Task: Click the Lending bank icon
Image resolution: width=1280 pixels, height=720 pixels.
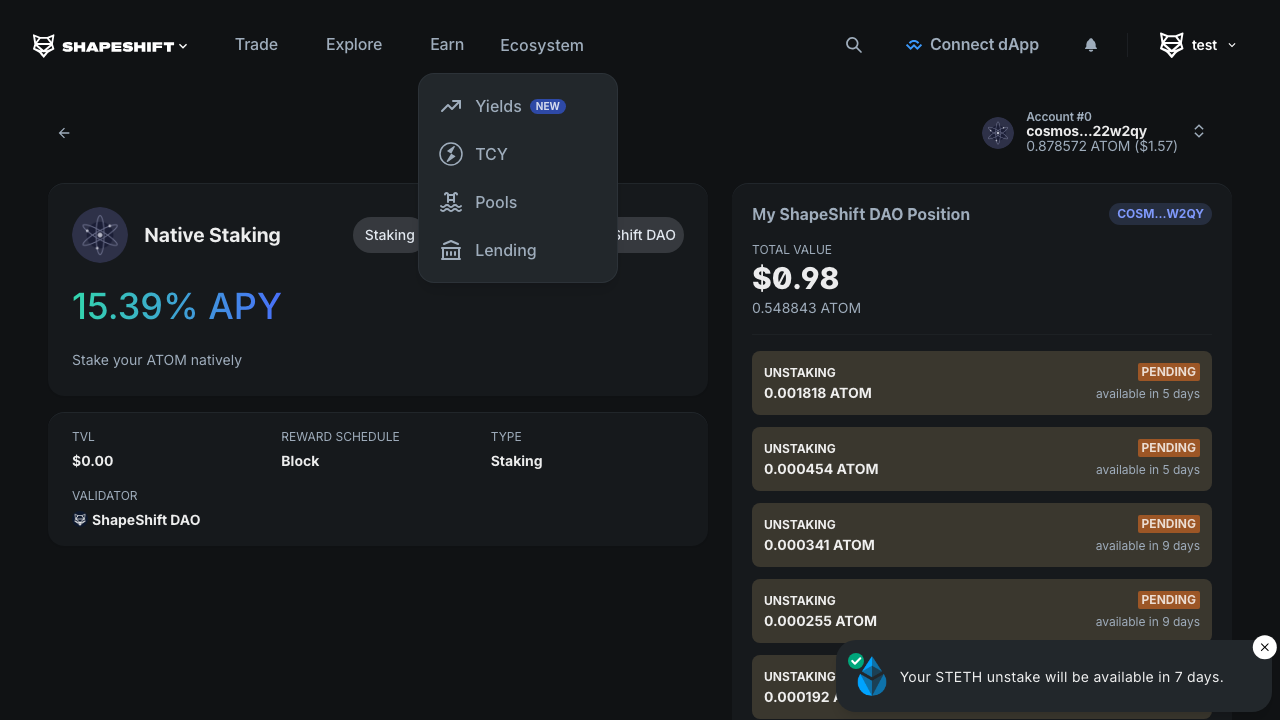Action: click(x=450, y=250)
